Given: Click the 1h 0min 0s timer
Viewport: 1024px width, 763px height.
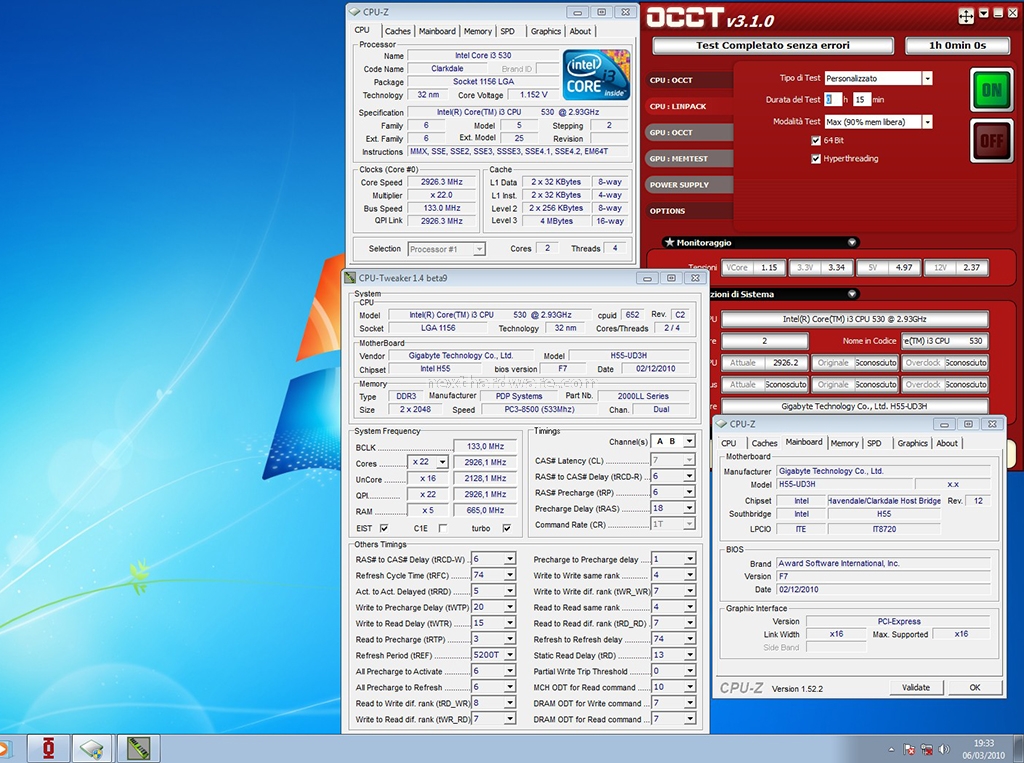Looking at the screenshot, I should click(x=957, y=45).
